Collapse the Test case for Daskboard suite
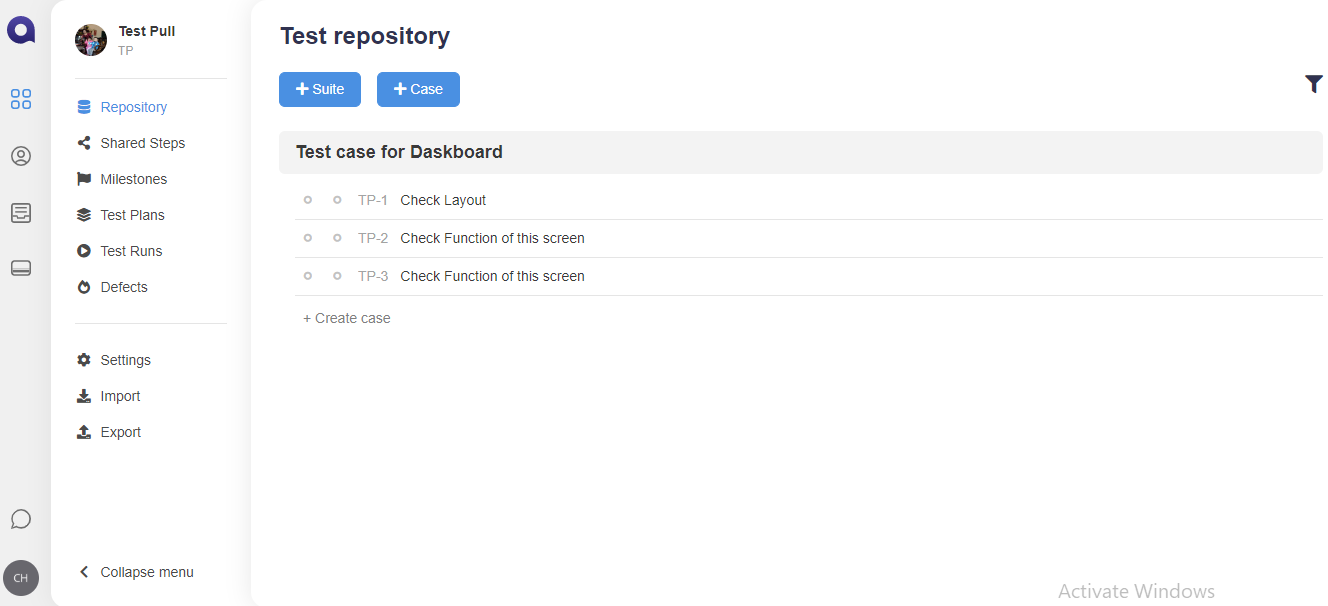The width and height of the screenshot is (1328, 606). pyautogui.click(x=399, y=152)
